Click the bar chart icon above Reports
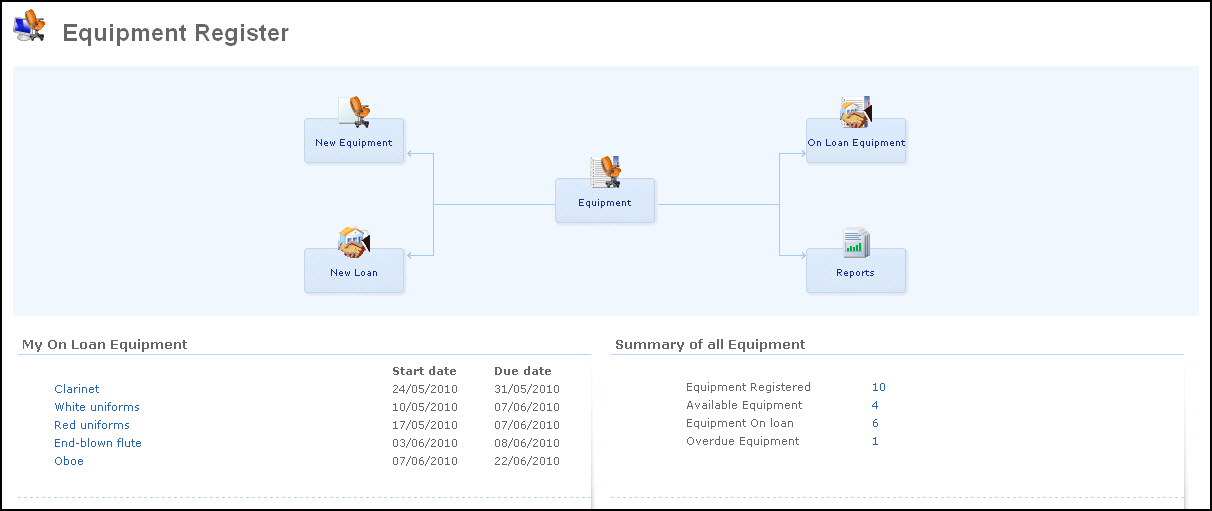 pos(856,242)
